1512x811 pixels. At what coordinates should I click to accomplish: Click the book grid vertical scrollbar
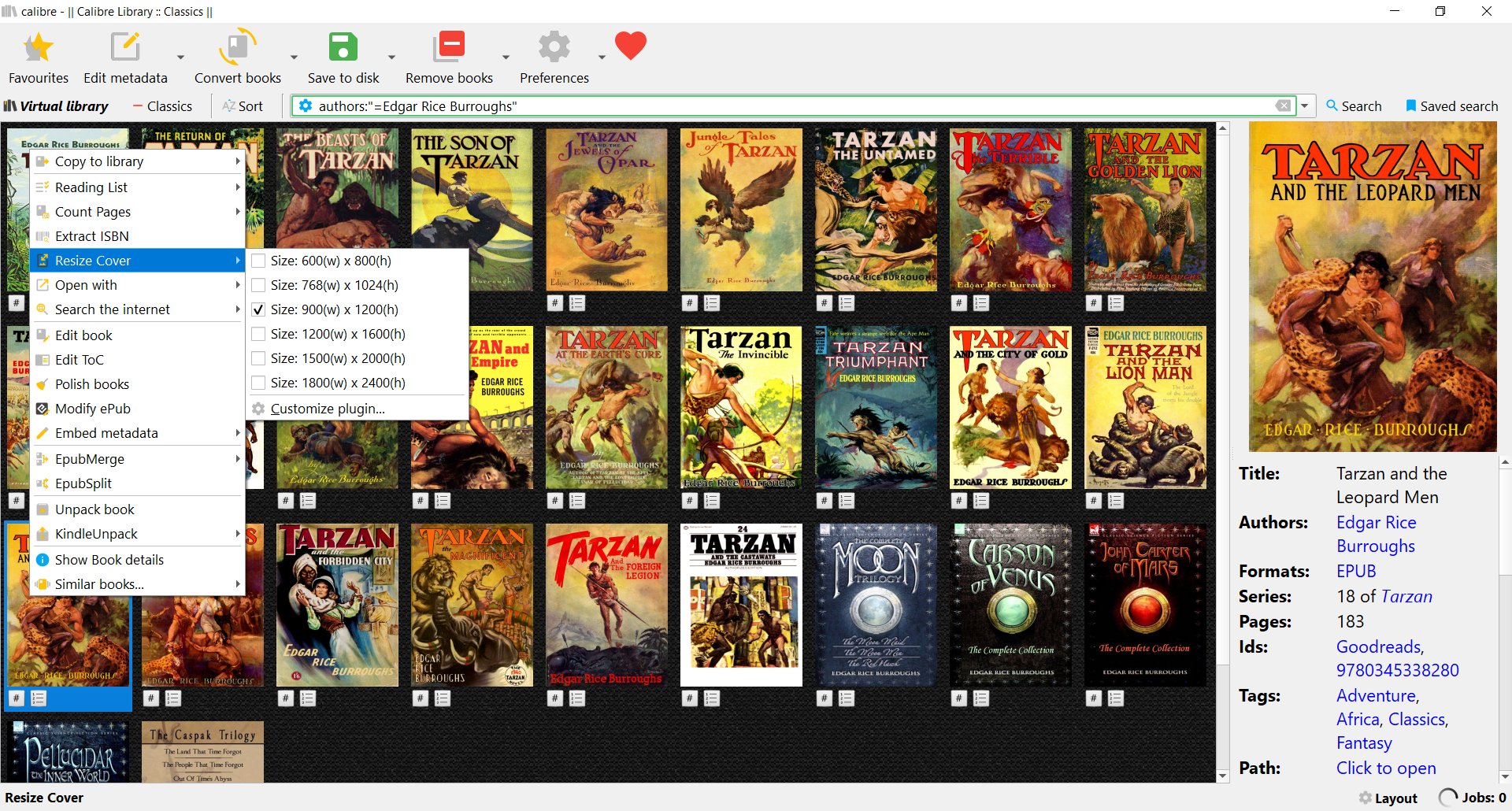coord(1223,452)
